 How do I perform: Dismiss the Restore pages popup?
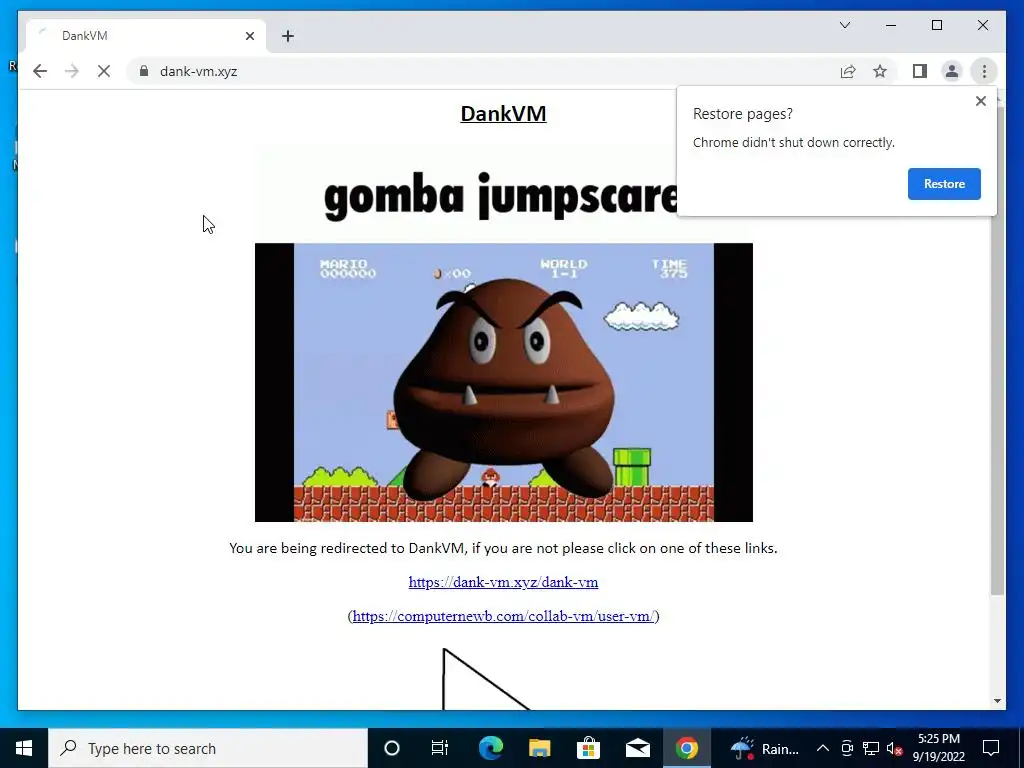pos(980,101)
